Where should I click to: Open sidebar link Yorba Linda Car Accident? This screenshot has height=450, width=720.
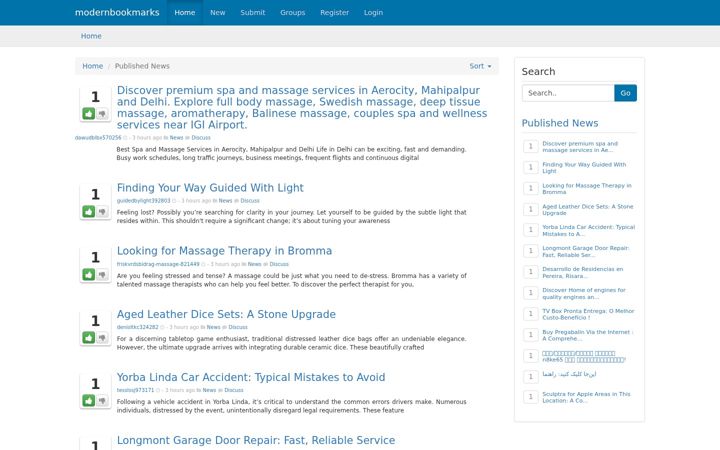589,231
